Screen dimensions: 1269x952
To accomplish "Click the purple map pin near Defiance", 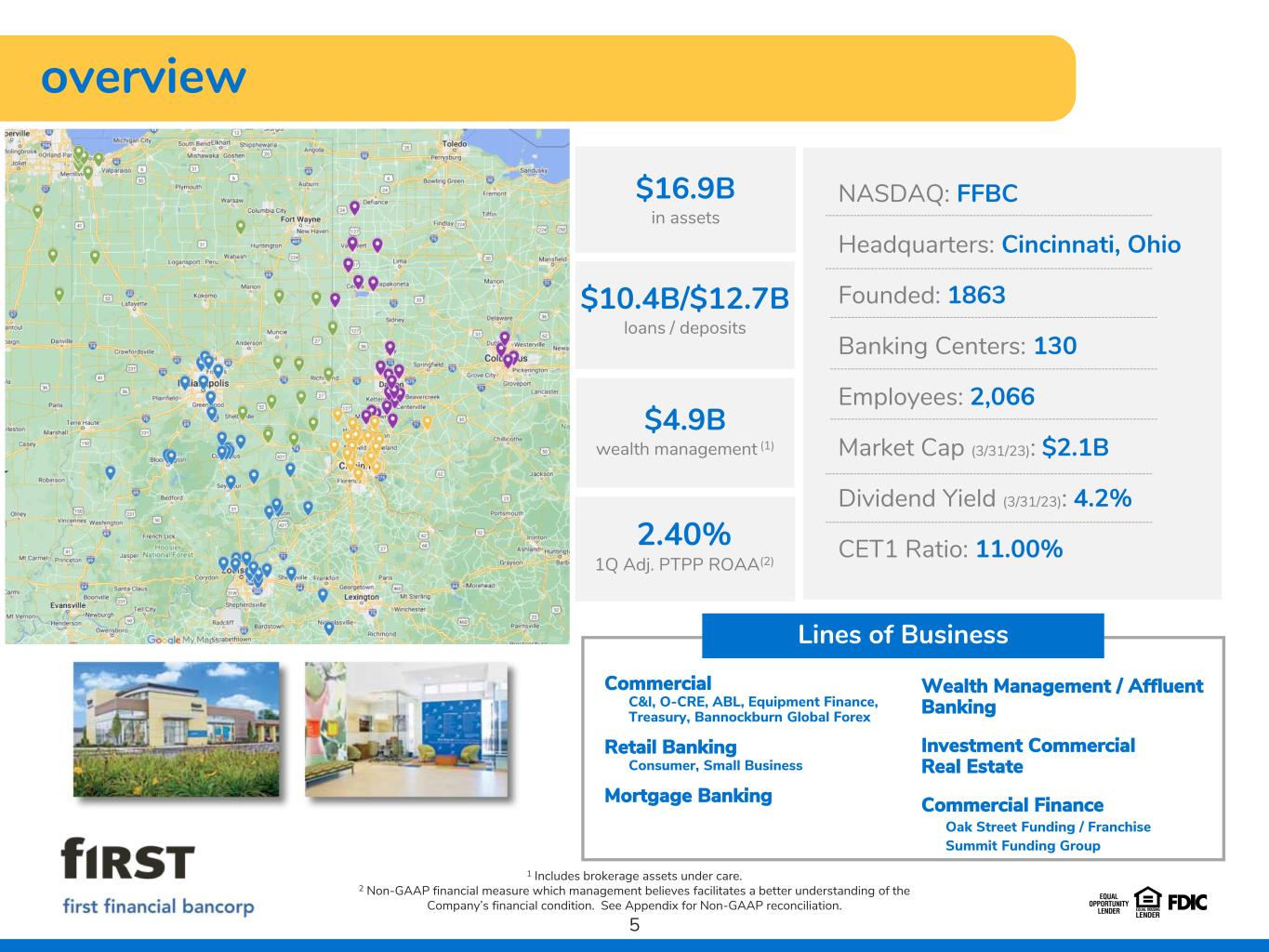I will (354, 207).
